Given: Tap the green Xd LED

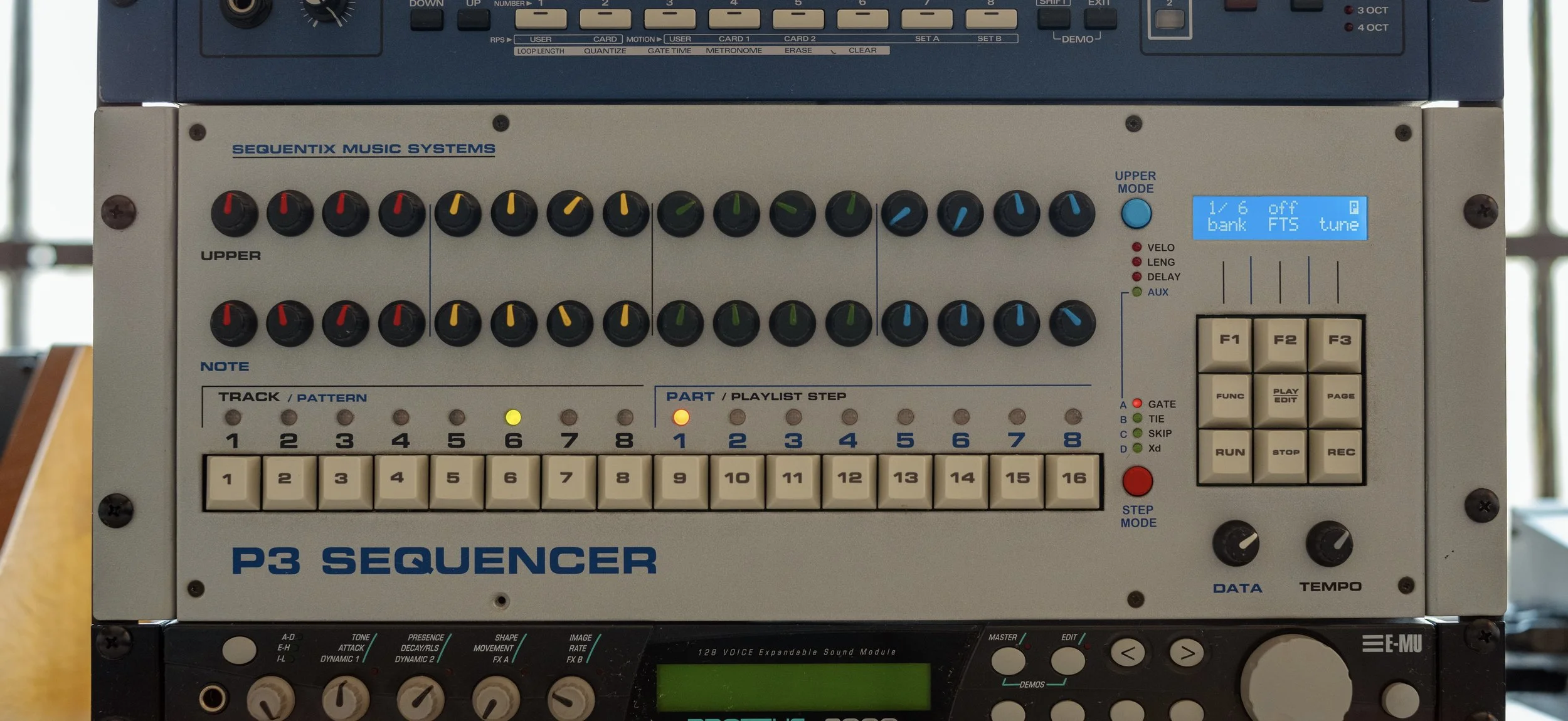Looking at the screenshot, I should pos(1137,448).
